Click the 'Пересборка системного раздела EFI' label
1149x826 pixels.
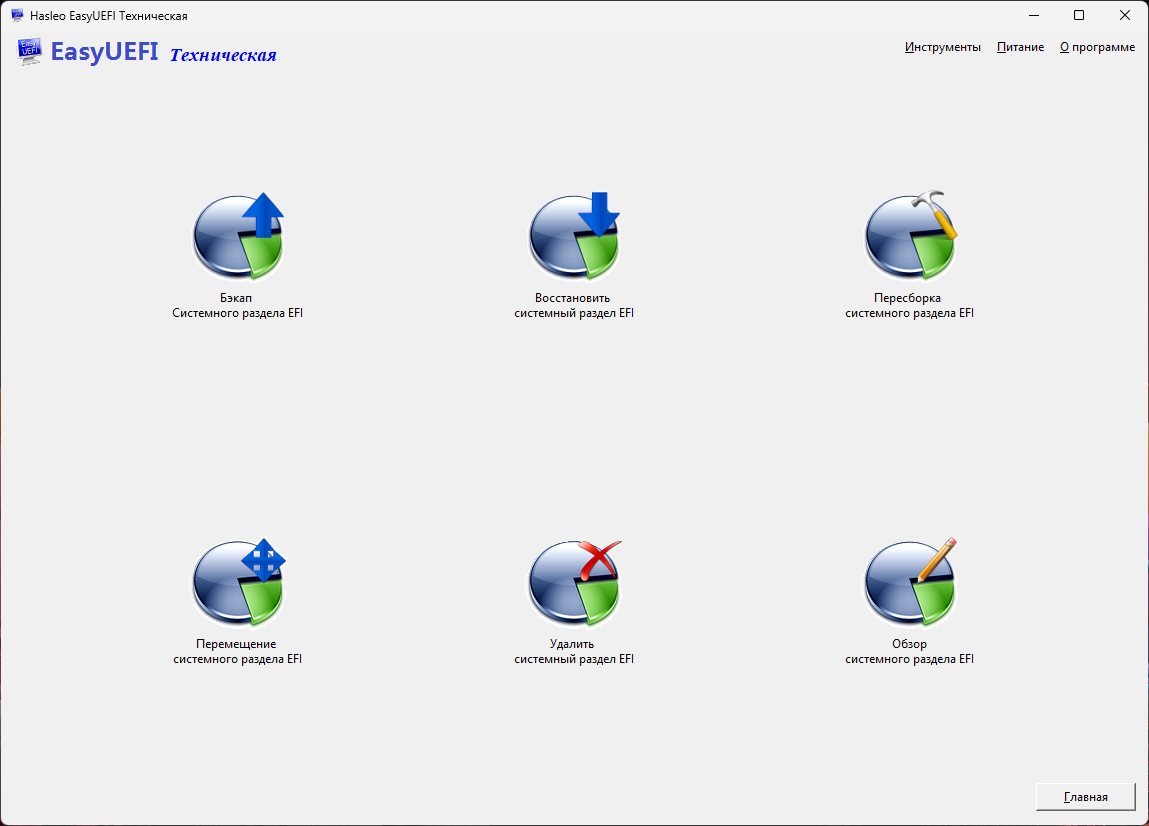pyautogui.click(x=909, y=306)
